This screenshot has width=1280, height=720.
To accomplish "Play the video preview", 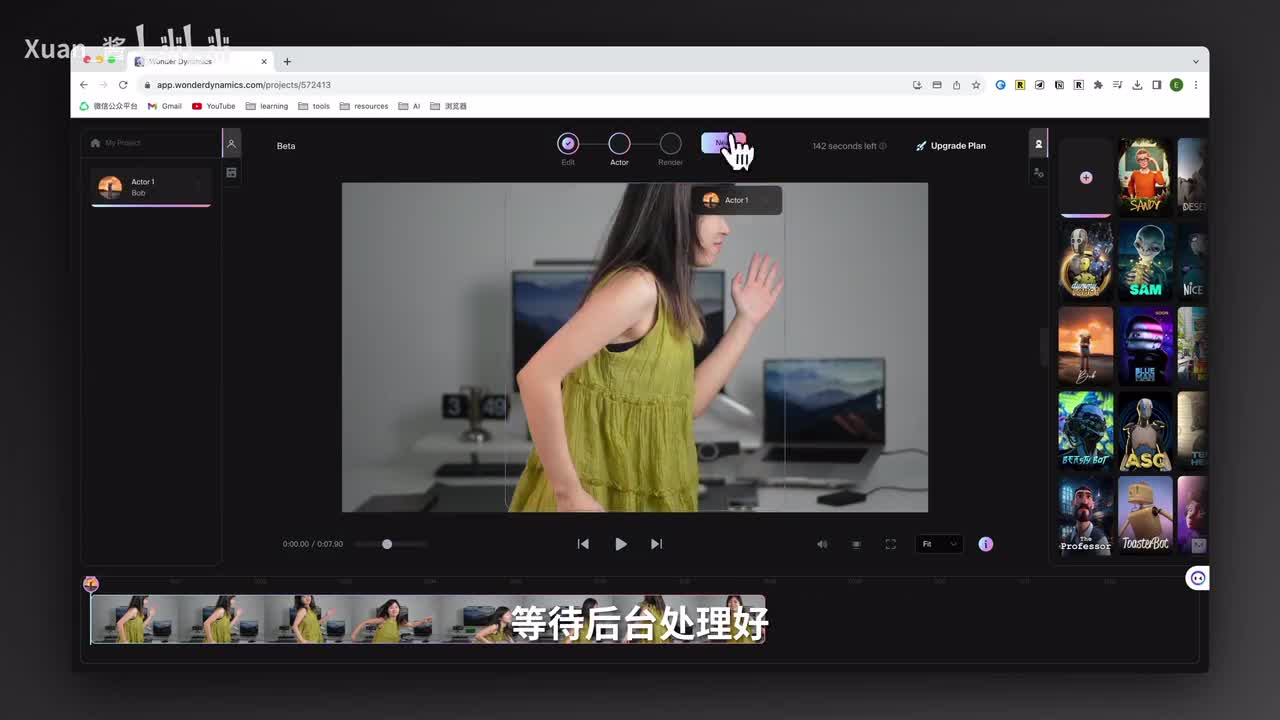I will [x=620, y=544].
